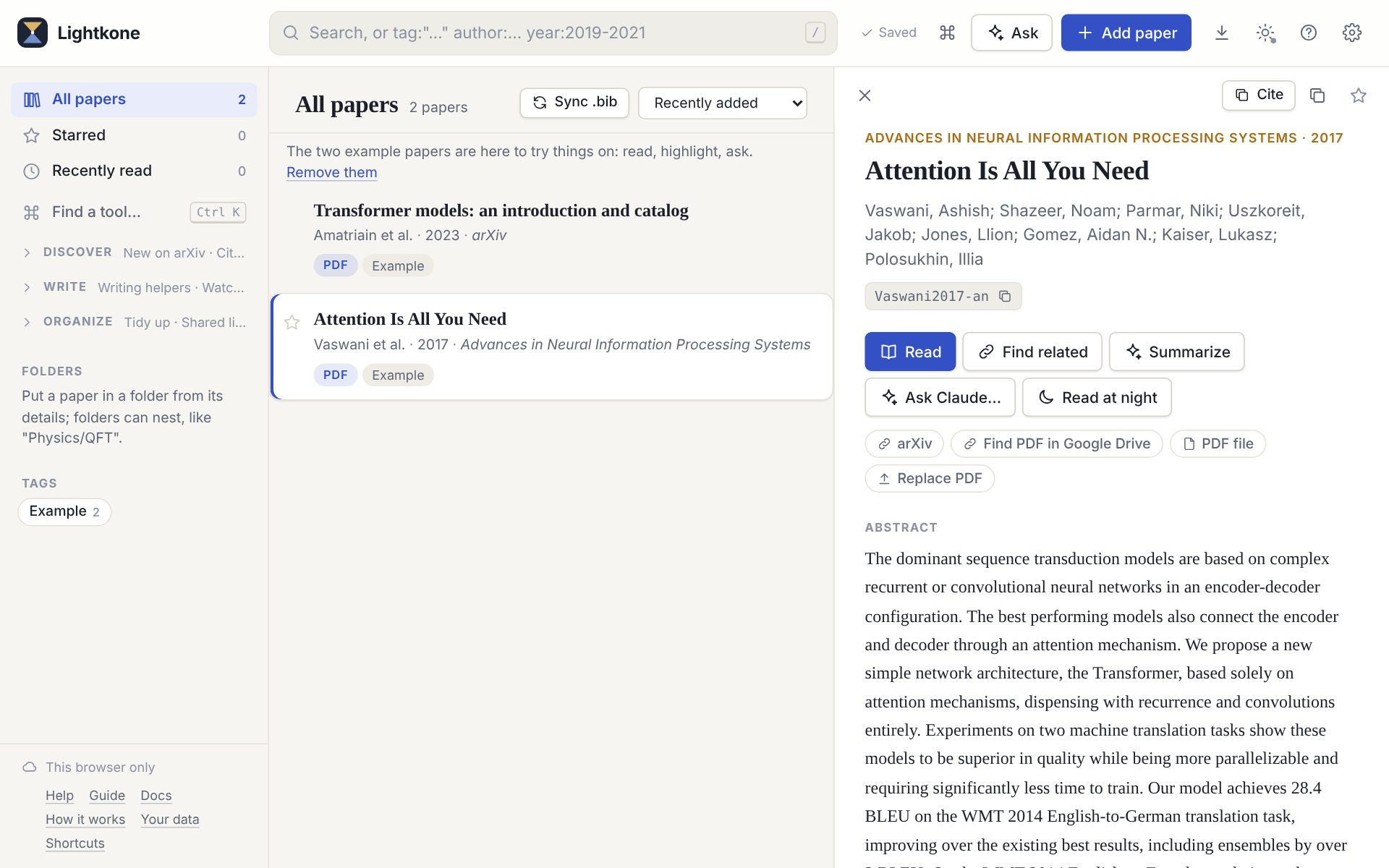Click Sync .bib button
The image size is (1389, 868).
click(574, 103)
